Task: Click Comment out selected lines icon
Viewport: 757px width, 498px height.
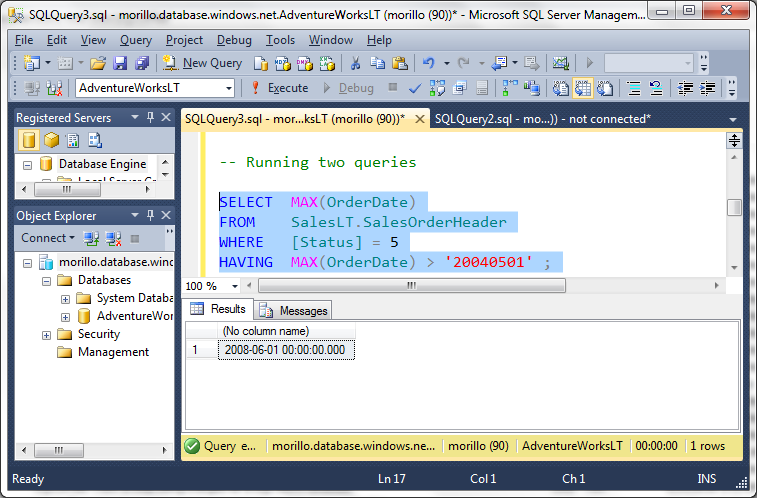Action: 633,88
